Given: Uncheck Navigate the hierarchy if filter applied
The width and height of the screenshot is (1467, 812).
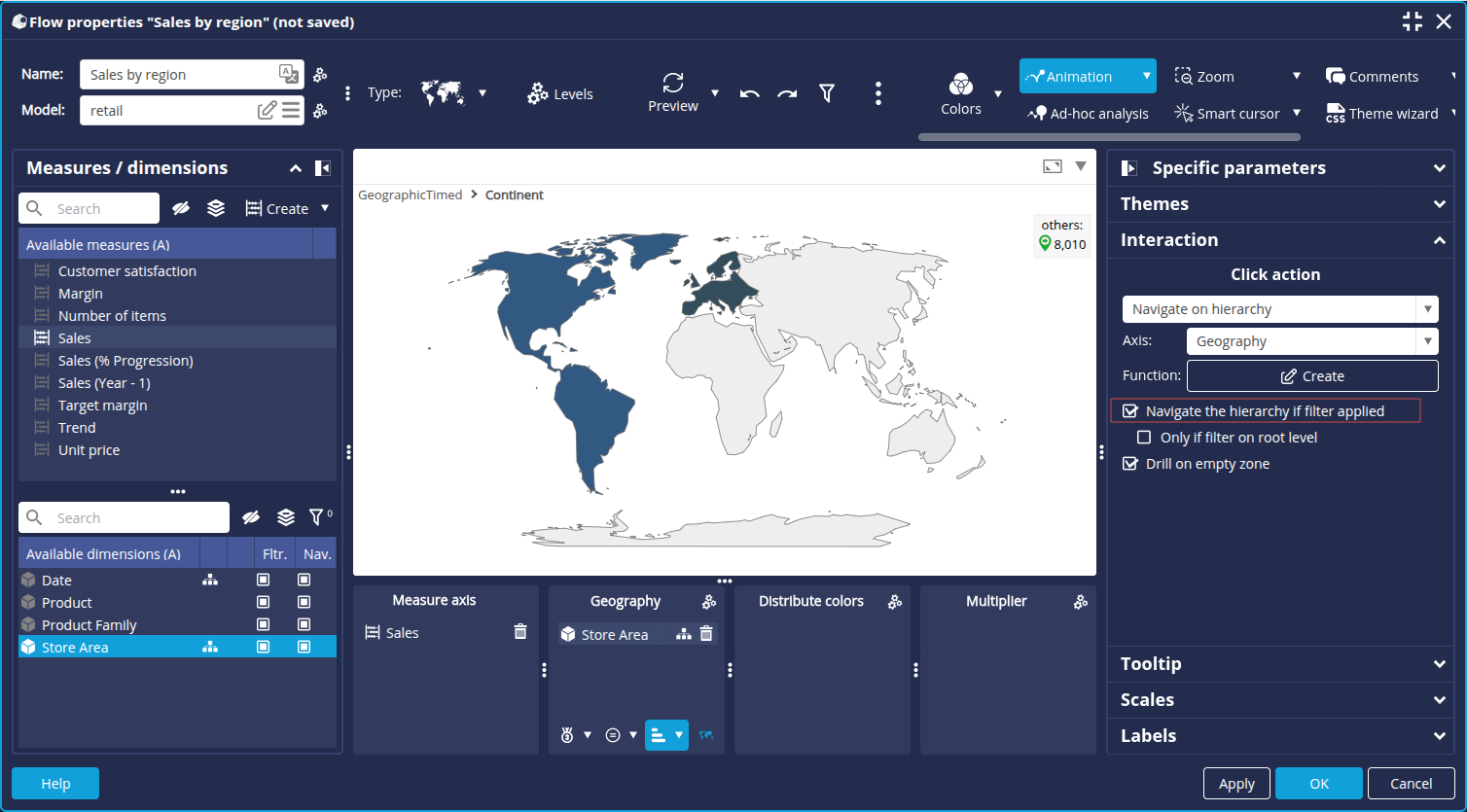Looking at the screenshot, I should [x=1130, y=411].
